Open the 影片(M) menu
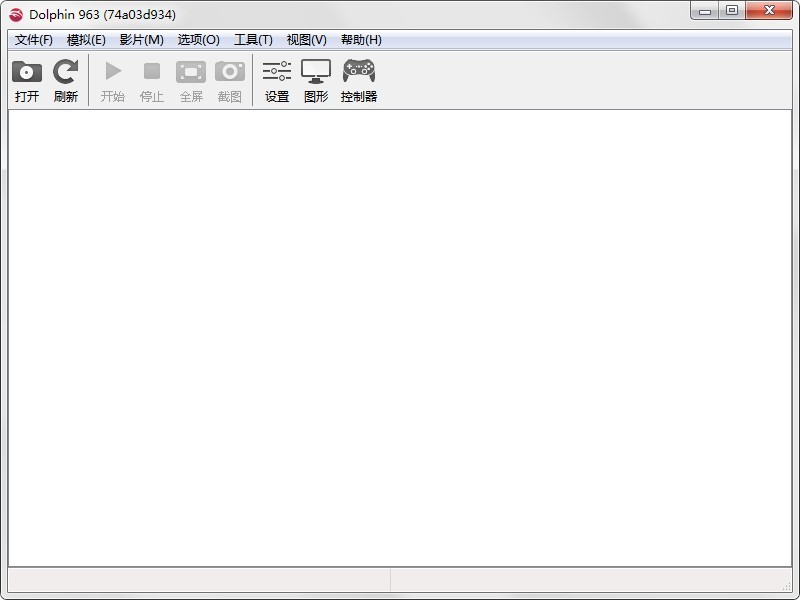 [x=141, y=40]
